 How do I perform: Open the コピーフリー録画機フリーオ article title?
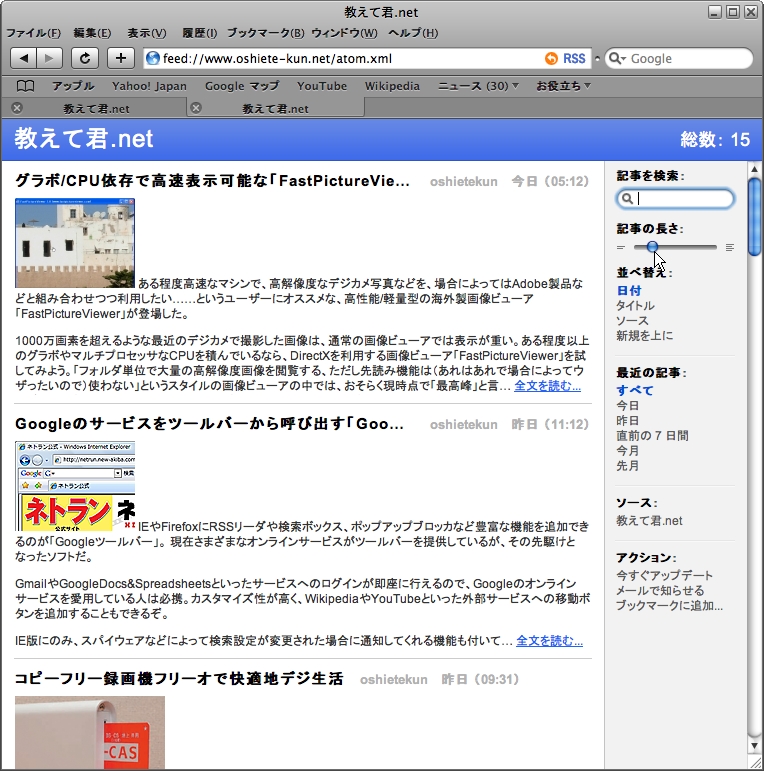[179, 679]
